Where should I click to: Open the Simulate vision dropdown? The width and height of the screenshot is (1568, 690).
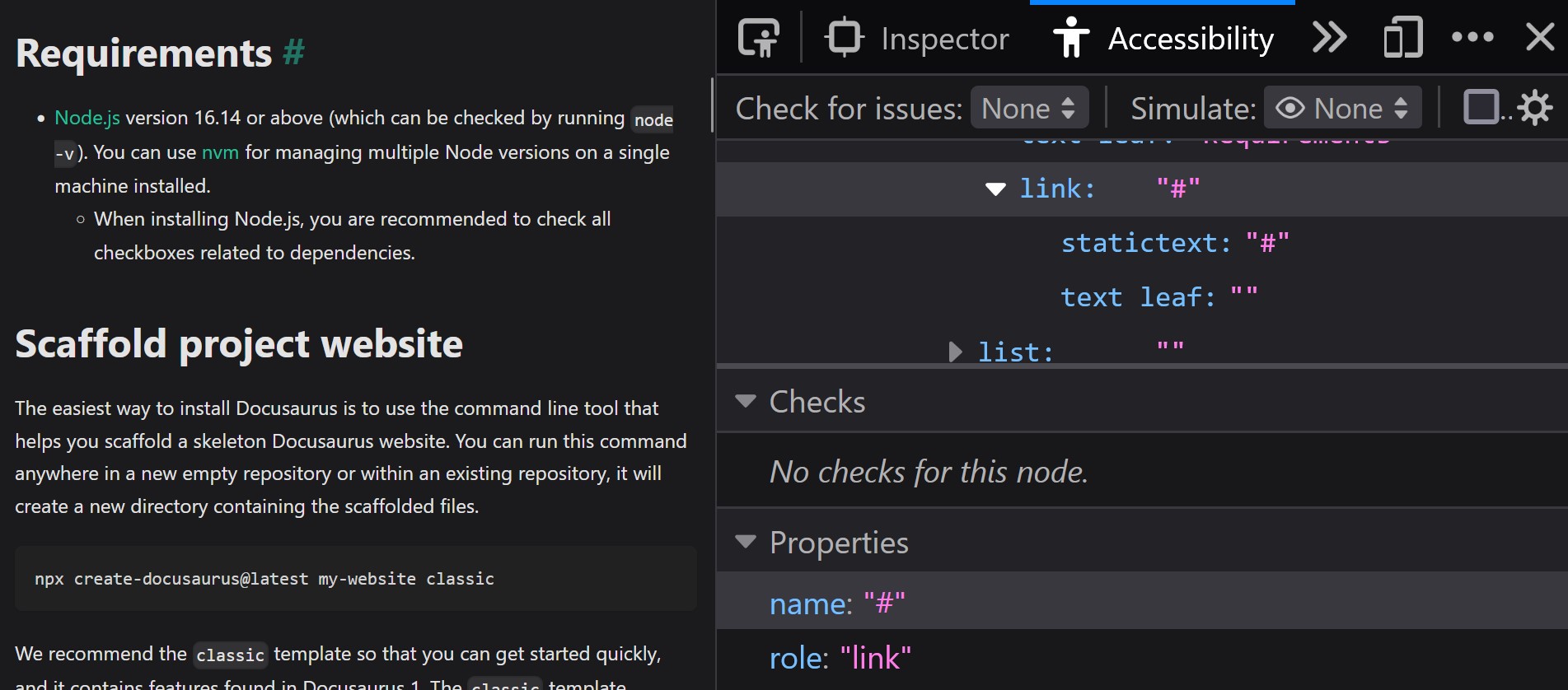[x=1342, y=108]
